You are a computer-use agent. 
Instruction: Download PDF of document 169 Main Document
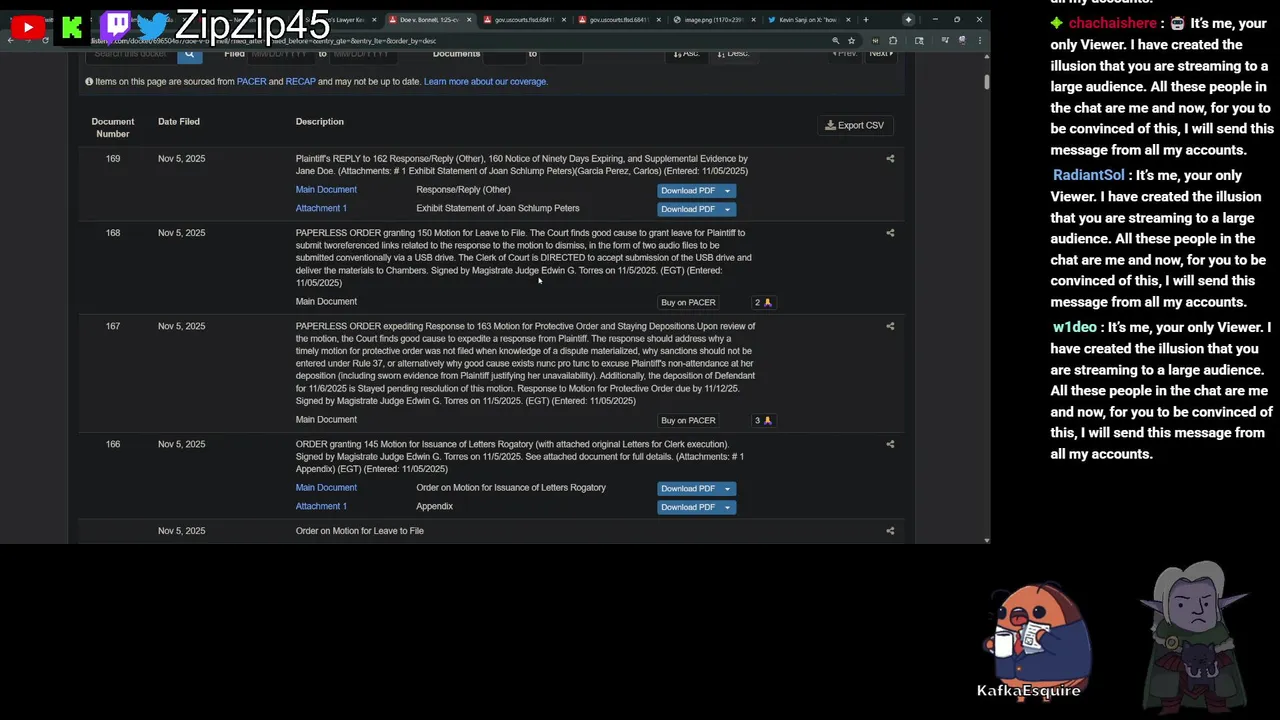click(688, 190)
